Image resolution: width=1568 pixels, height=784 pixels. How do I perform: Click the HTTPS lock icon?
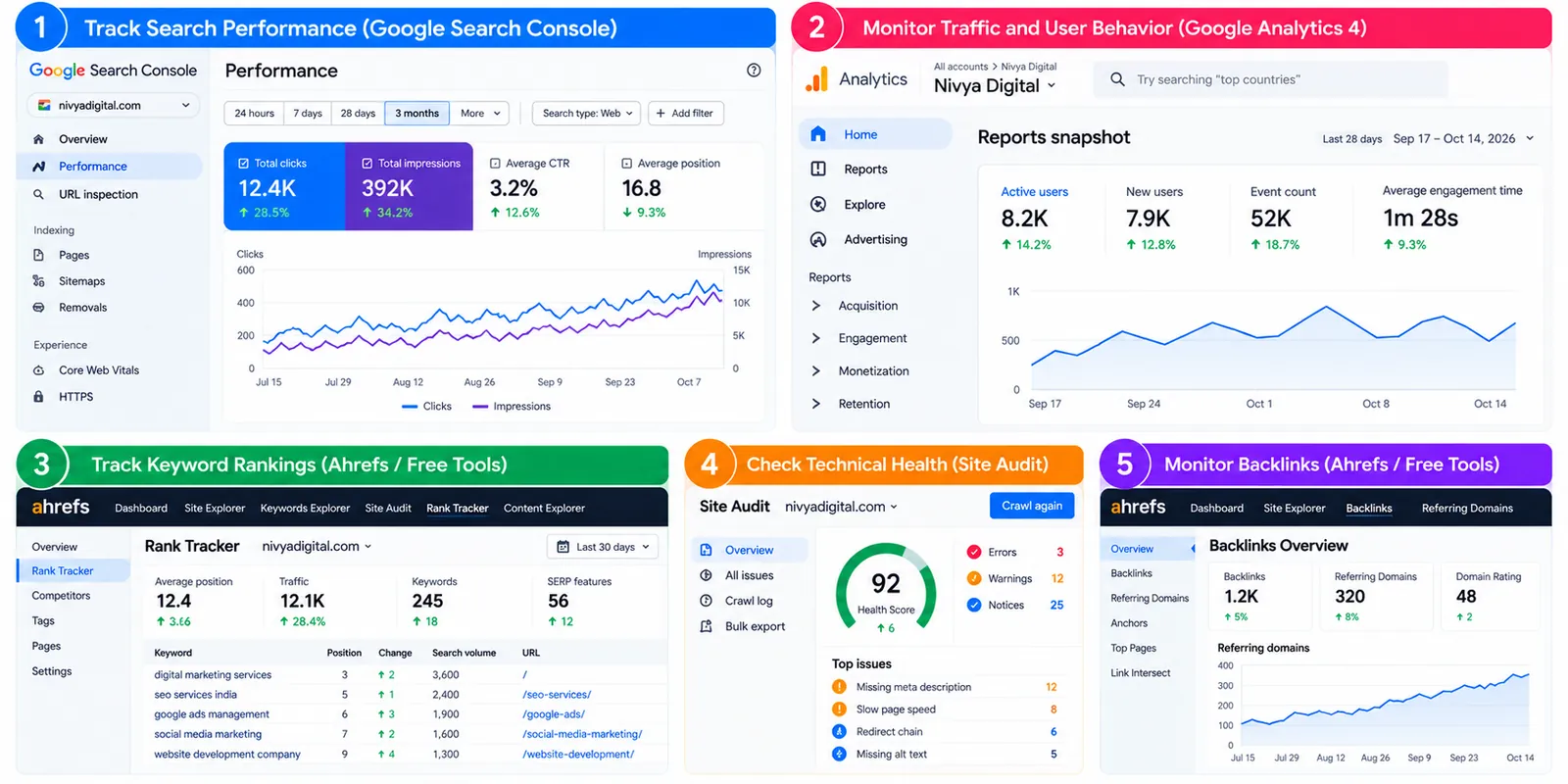tap(39, 397)
